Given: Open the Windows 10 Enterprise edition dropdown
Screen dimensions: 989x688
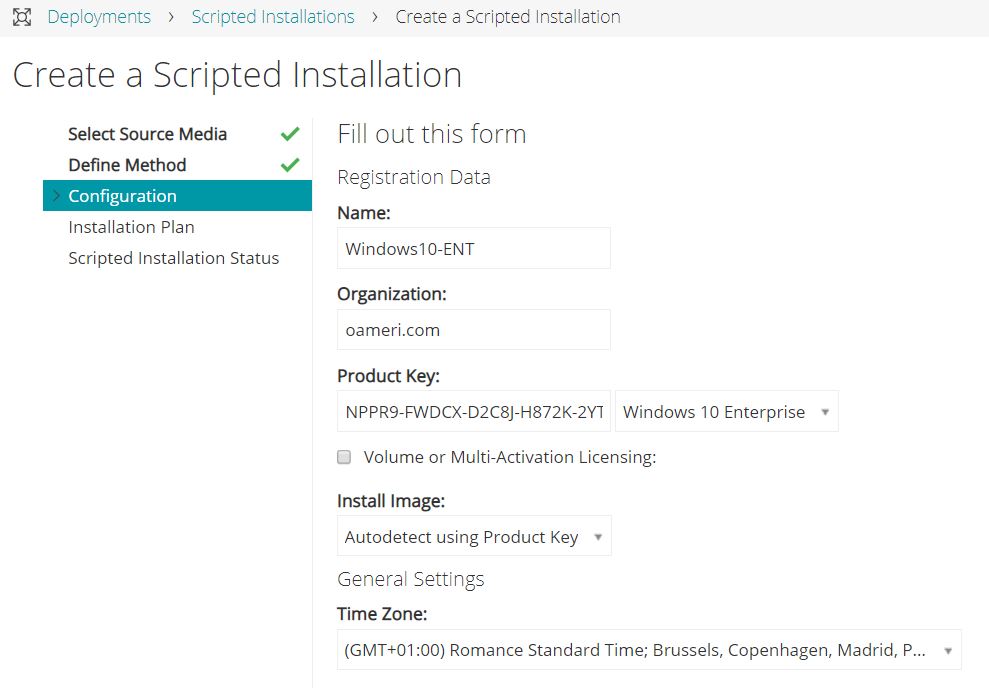Looking at the screenshot, I should coord(727,412).
